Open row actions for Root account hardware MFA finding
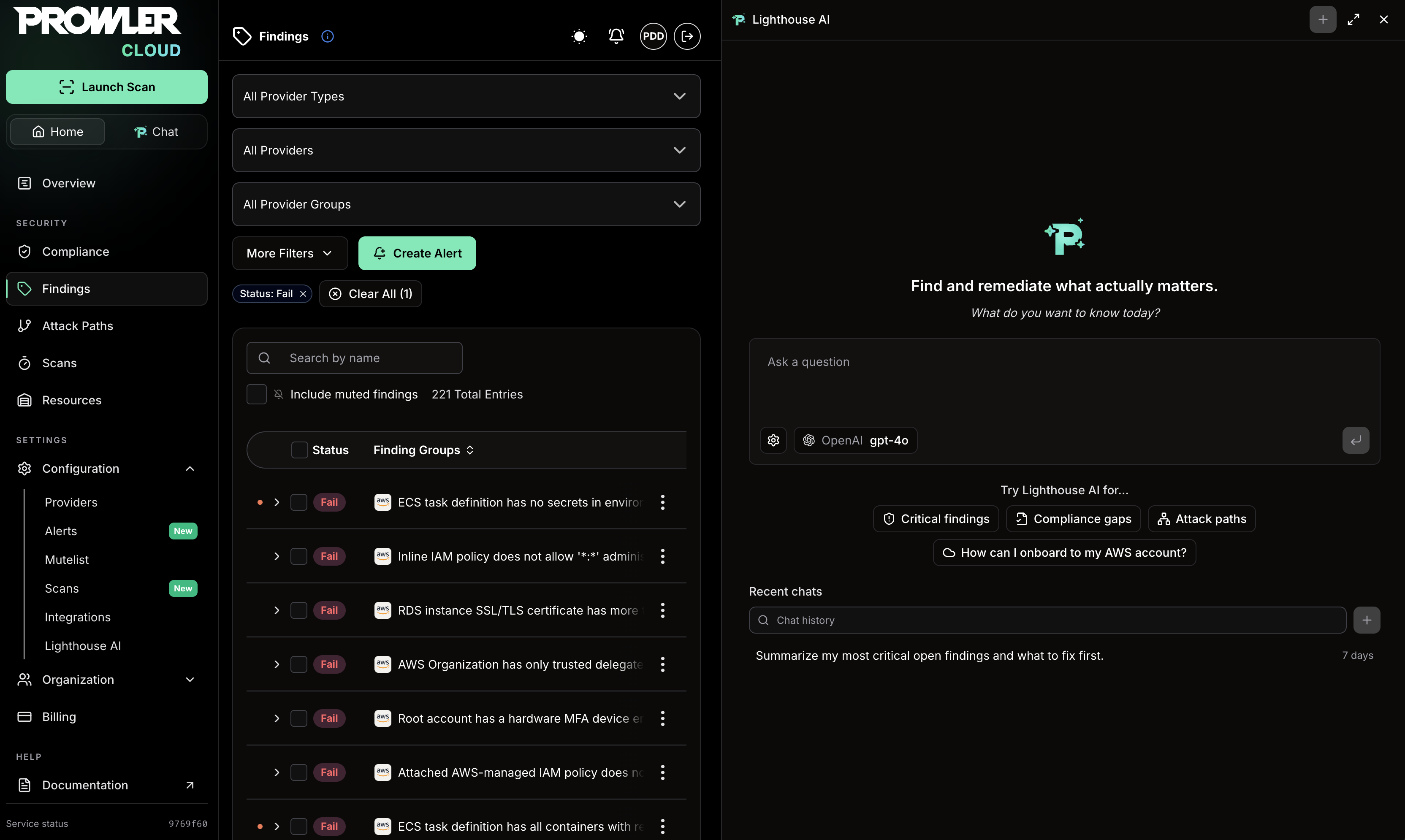 (x=662, y=718)
